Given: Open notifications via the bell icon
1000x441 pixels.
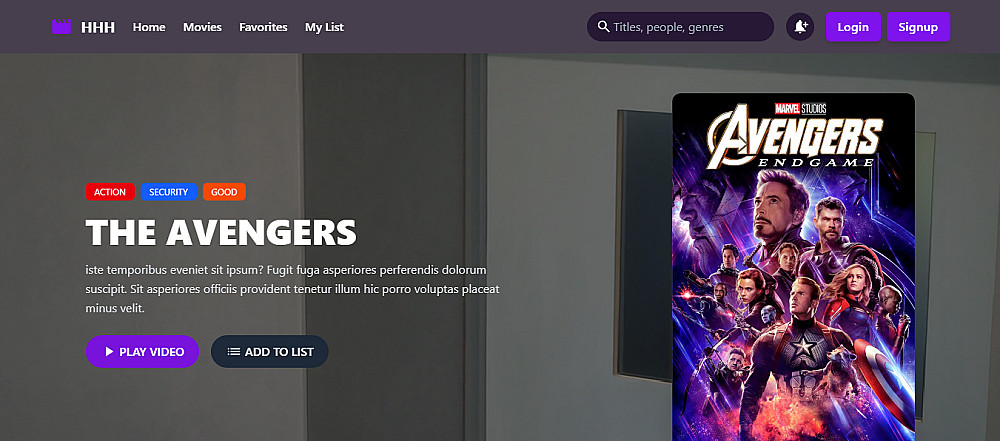Looking at the screenshot, I should click(800, 27).
